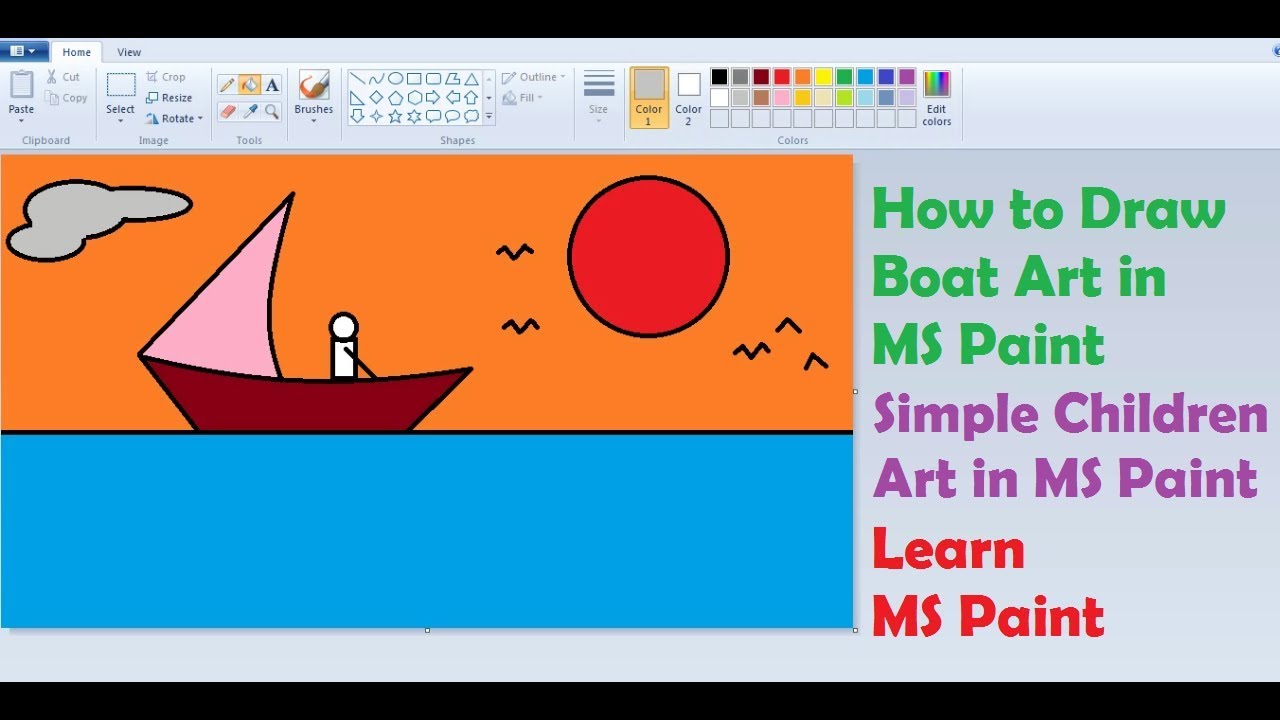Click the Resize button
Image resolution: width=1280 pixels, height=720 pixels.
pyautogui.click(x=169, y=98)
